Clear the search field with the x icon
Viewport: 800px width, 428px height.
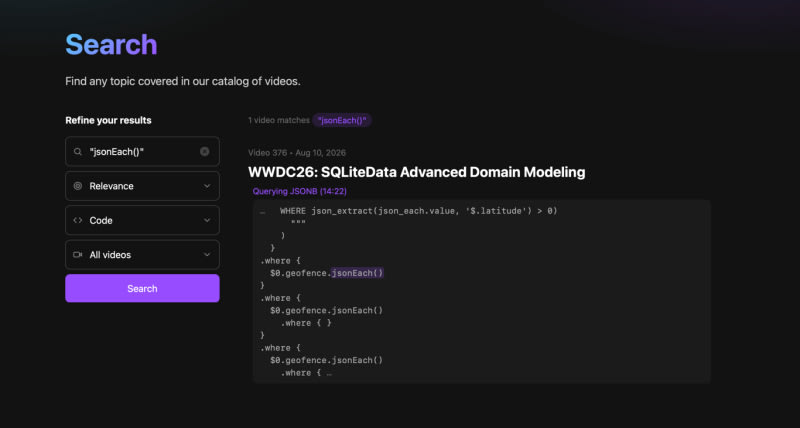(x=205, y=152)
